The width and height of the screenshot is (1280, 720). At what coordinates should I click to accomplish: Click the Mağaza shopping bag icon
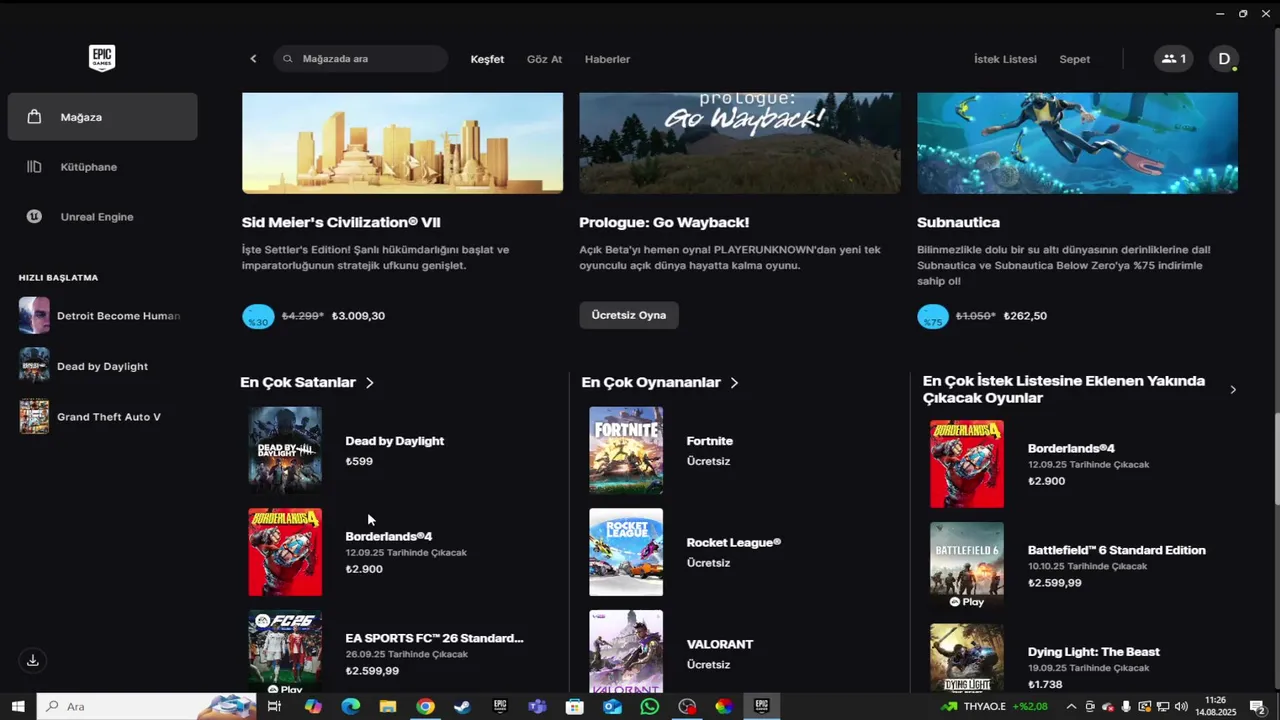[x=34, y=117]
